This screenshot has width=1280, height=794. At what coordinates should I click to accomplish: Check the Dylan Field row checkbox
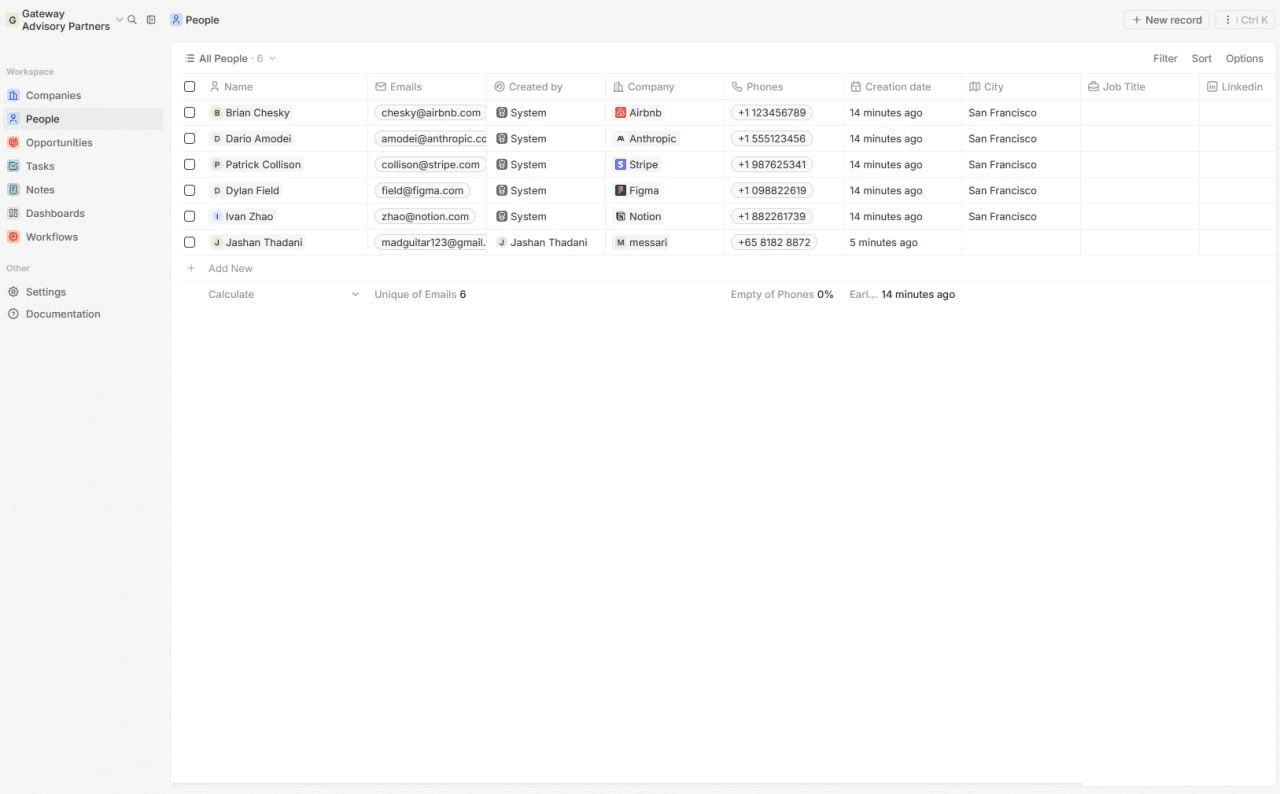click(189, 191)
